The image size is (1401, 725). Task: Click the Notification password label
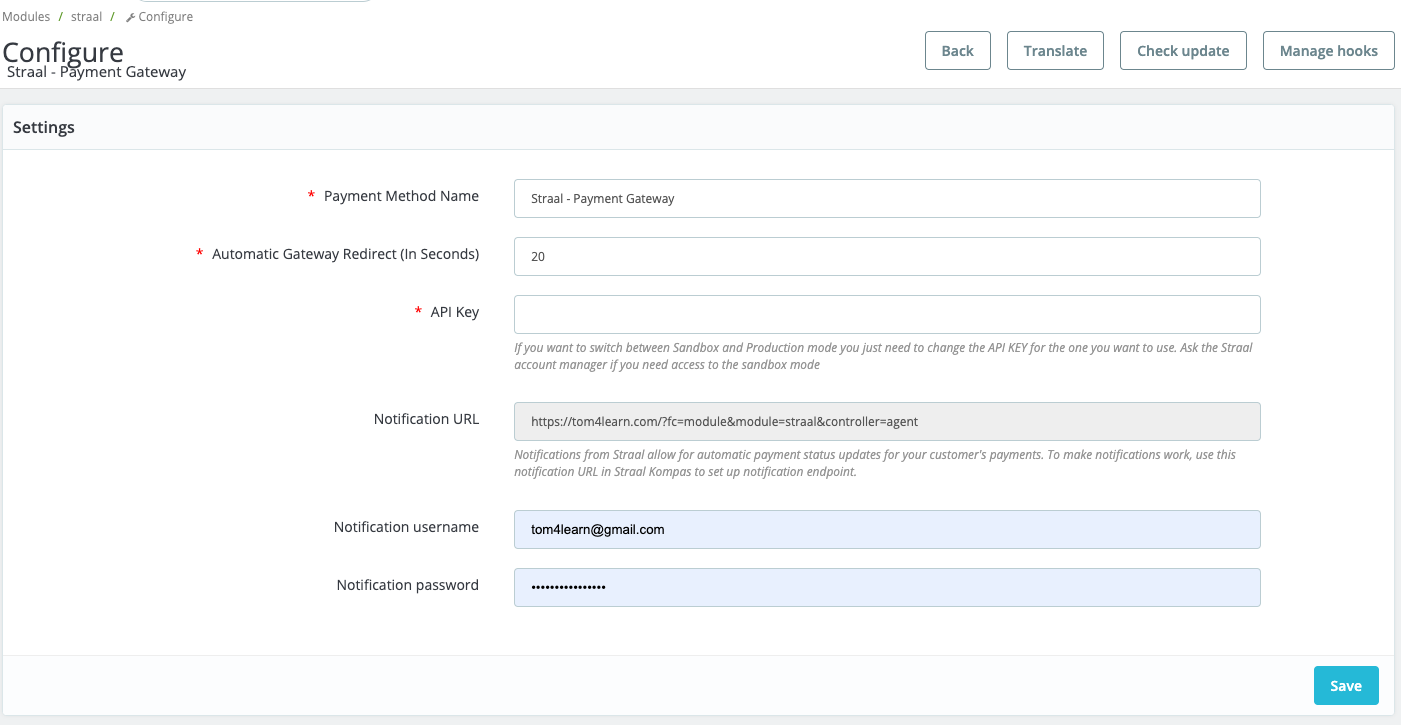(408, 585)
